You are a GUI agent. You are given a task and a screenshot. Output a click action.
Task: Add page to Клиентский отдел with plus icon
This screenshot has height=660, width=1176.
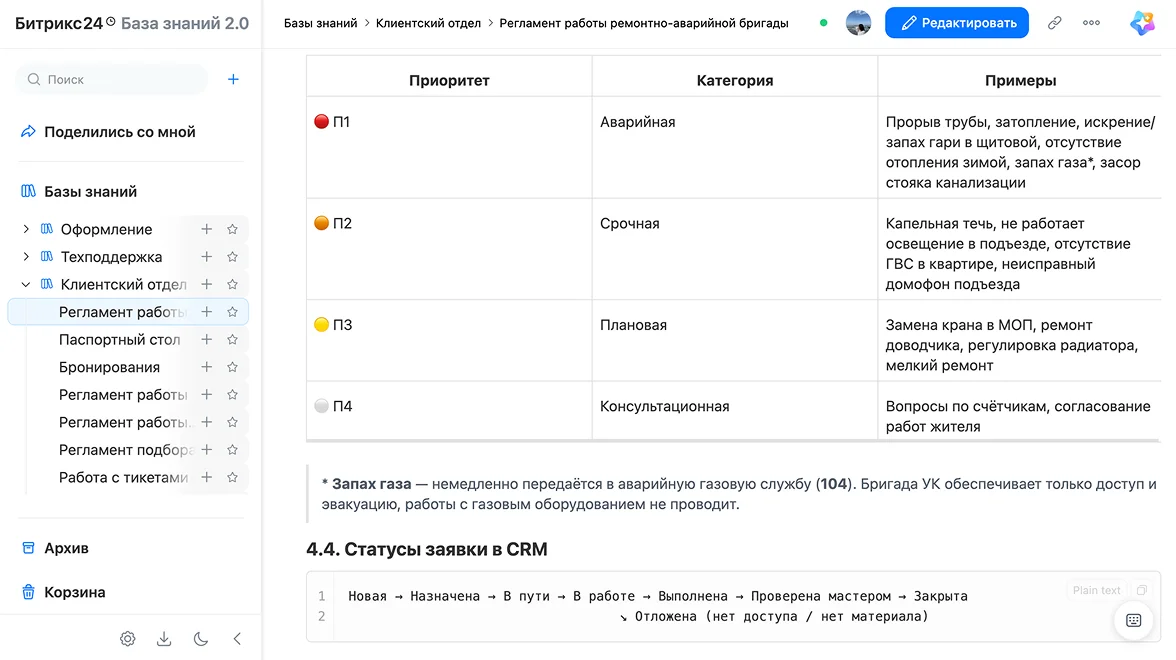[x=206, y=284]
